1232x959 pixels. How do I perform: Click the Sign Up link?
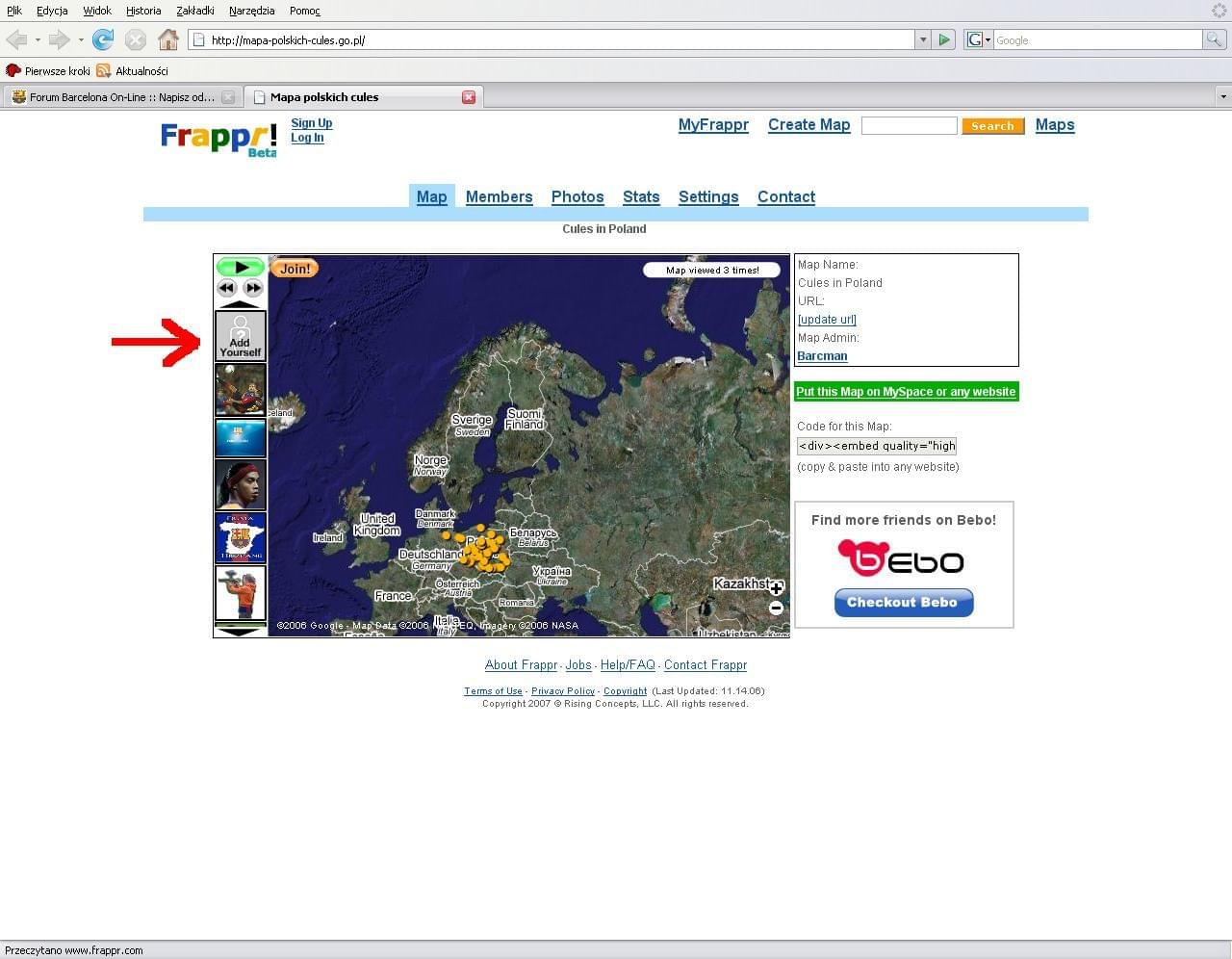tap(312, 123)
